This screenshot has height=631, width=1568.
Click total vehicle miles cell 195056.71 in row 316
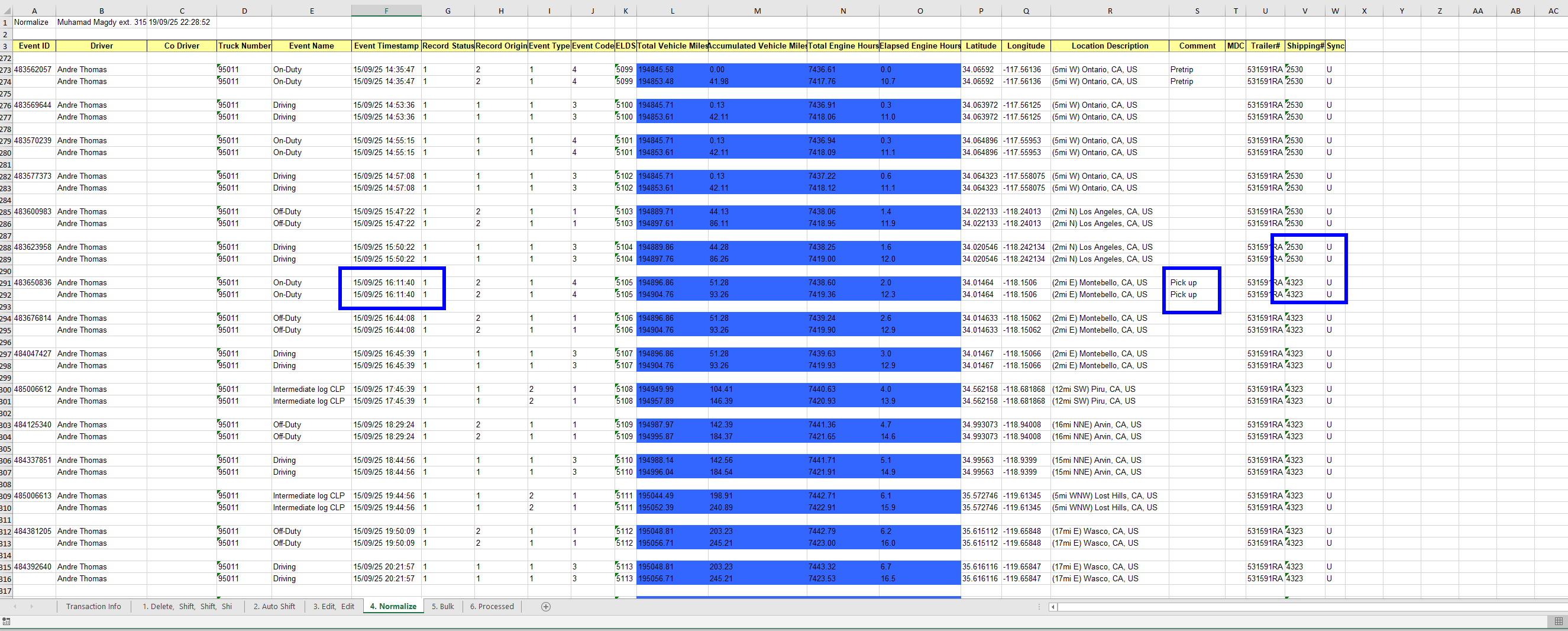673,579
